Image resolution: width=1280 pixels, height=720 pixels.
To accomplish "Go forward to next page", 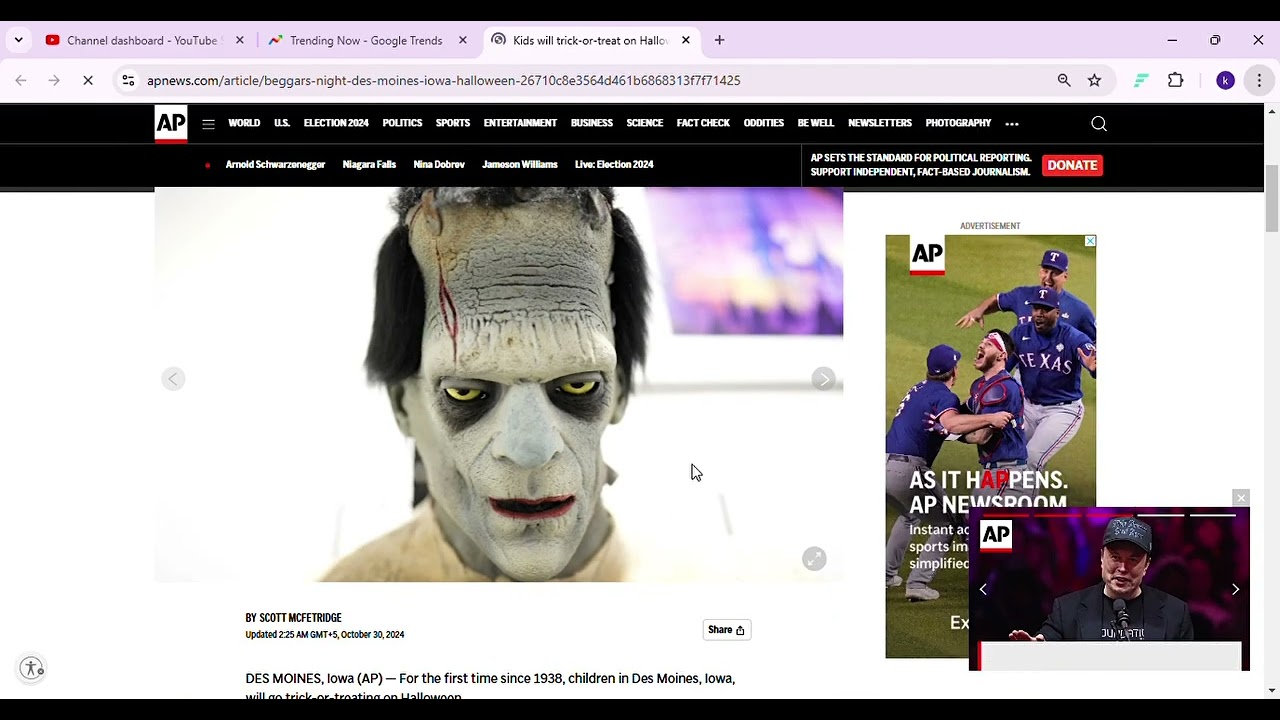I will [x=54, y=80].
